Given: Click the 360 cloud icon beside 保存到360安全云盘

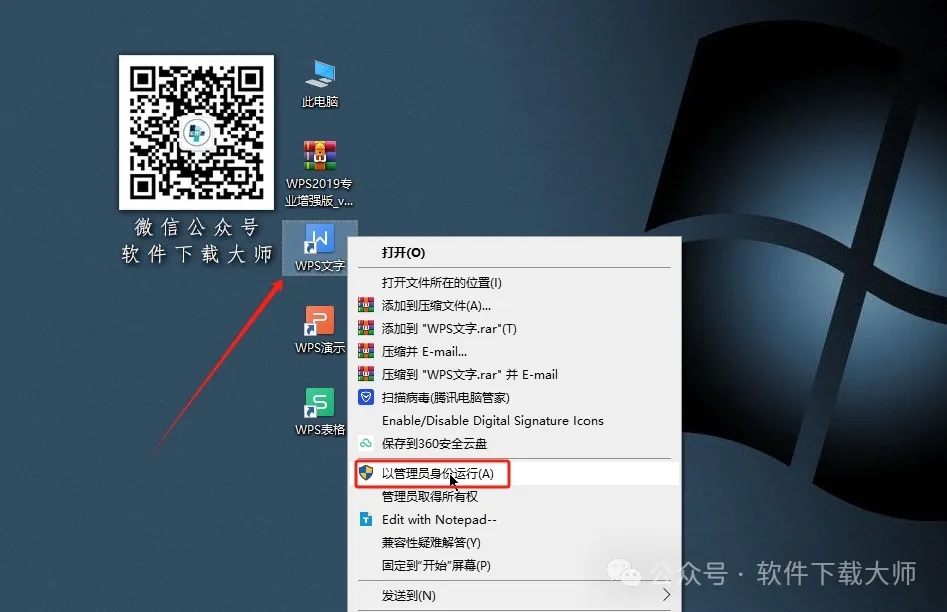Looking at the screenshot, I should point(367,444).
